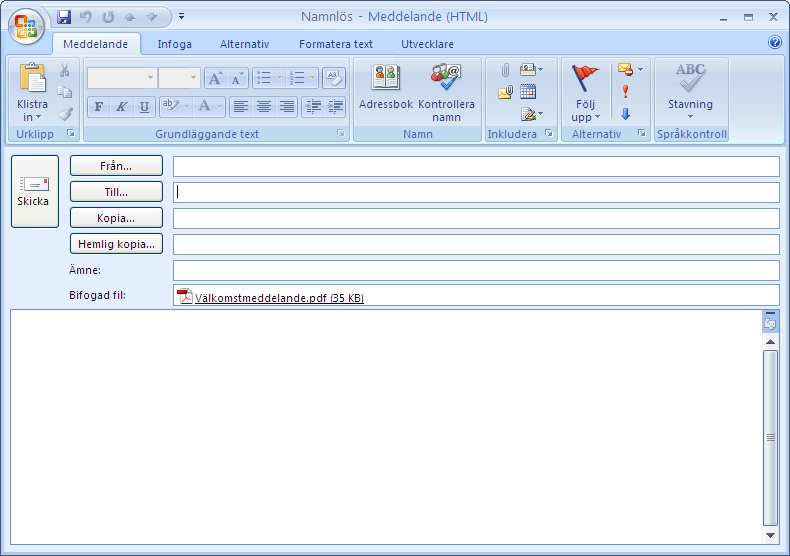Open the font name combo box
Image resolution: width=790 pixels, height=556 pixels.
point(121,78)
